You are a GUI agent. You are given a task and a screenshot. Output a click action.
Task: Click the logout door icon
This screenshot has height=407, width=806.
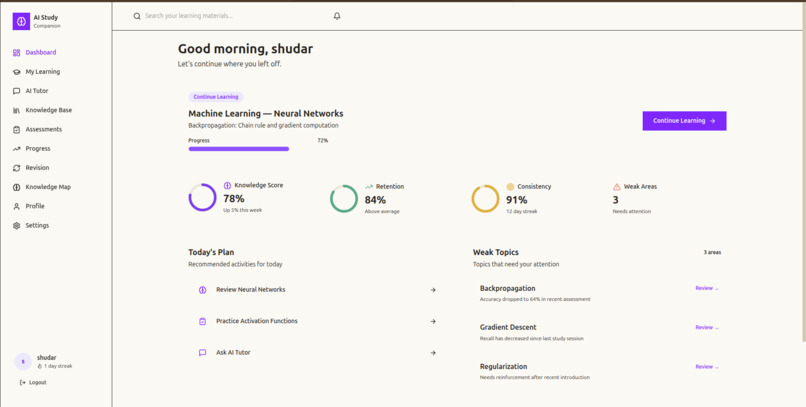tap(23, 382)
